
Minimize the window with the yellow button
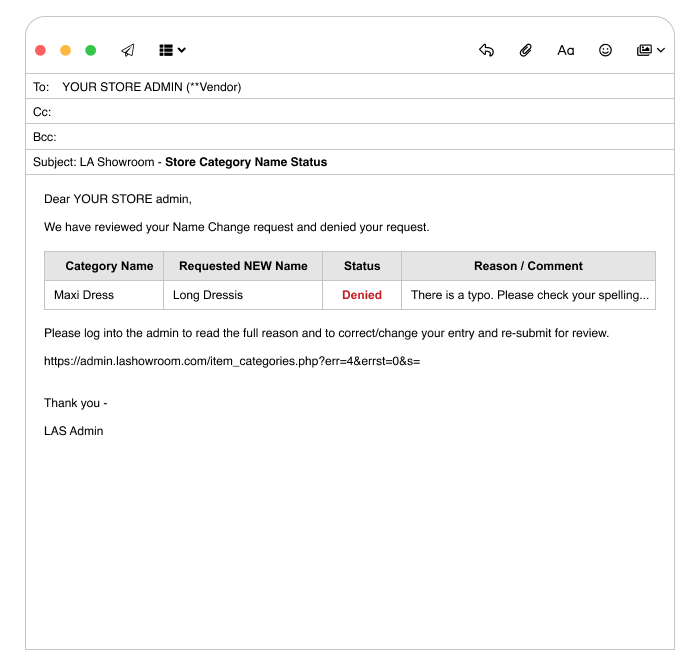(x=65, y=50)
